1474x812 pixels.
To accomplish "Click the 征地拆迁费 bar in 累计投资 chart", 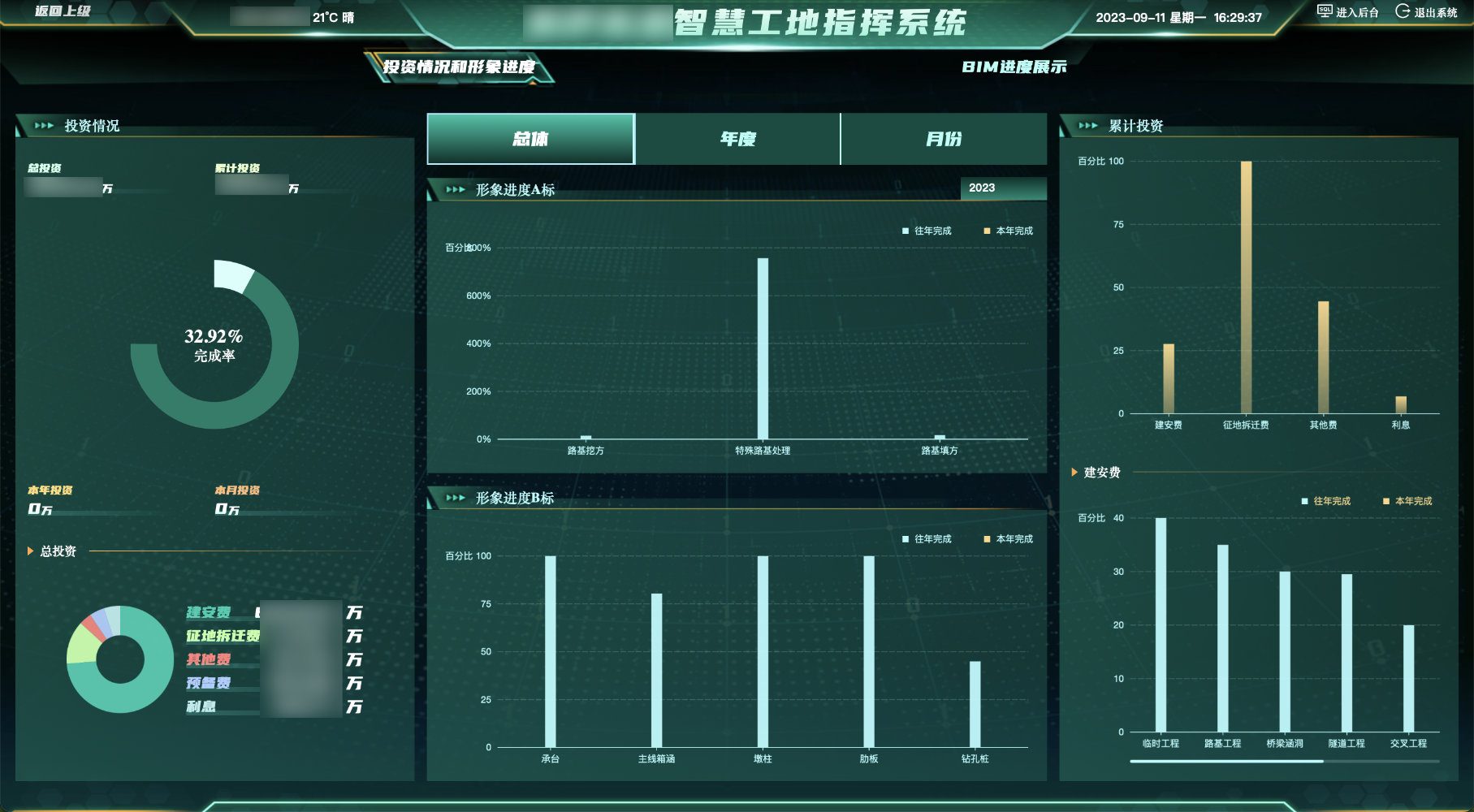I will tap(1246, 287).
